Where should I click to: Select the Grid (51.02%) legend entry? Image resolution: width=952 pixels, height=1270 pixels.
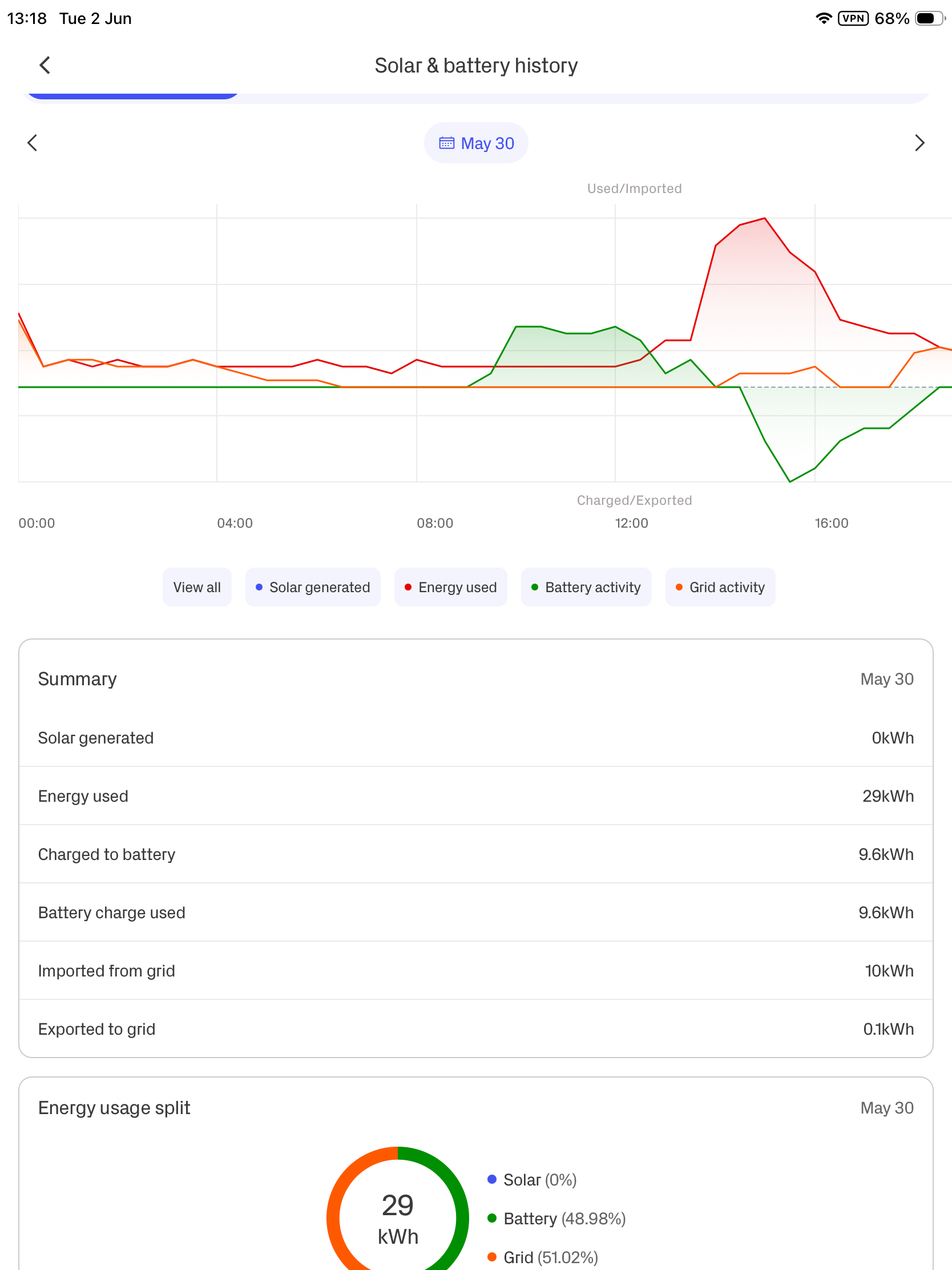[543, 1257]
